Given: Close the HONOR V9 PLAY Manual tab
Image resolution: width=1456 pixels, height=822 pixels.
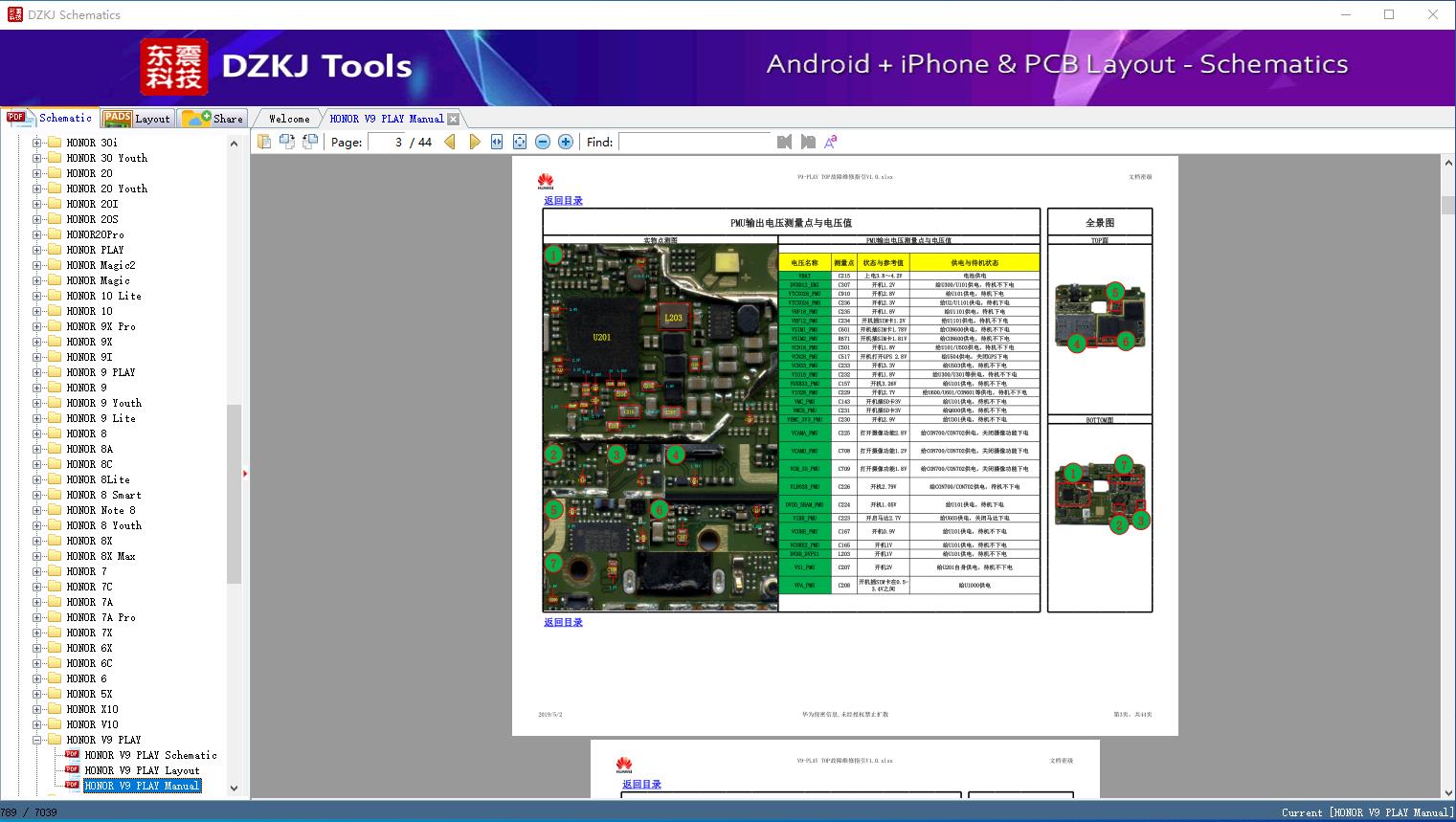Looking at the screenshot, I should [453, 119].
